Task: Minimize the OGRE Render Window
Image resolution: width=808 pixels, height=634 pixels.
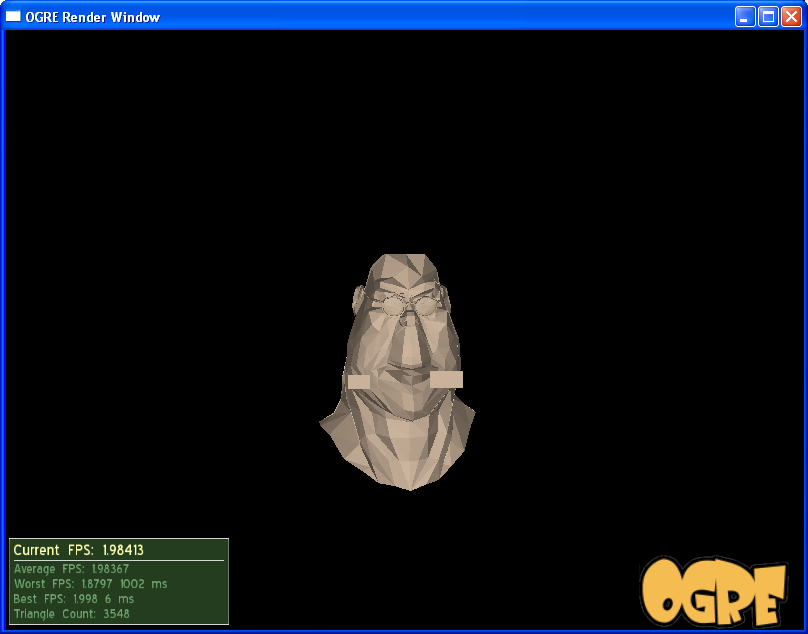Action: point(745,17)
